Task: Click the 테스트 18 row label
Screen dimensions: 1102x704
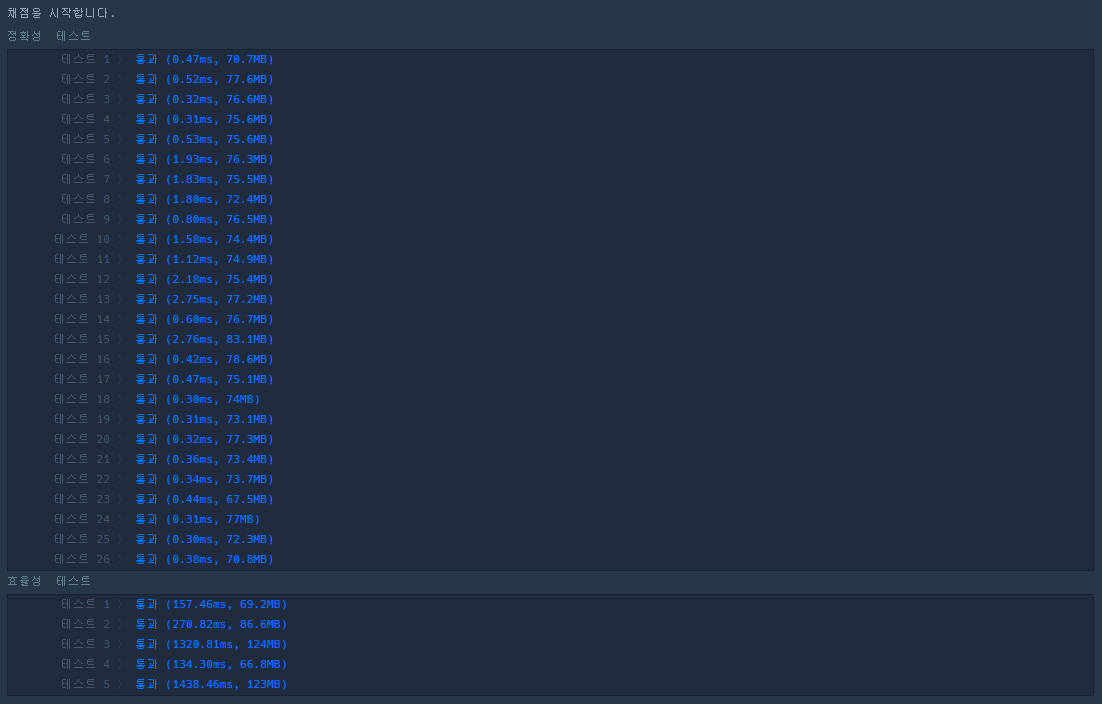Action: click(82, 399)
